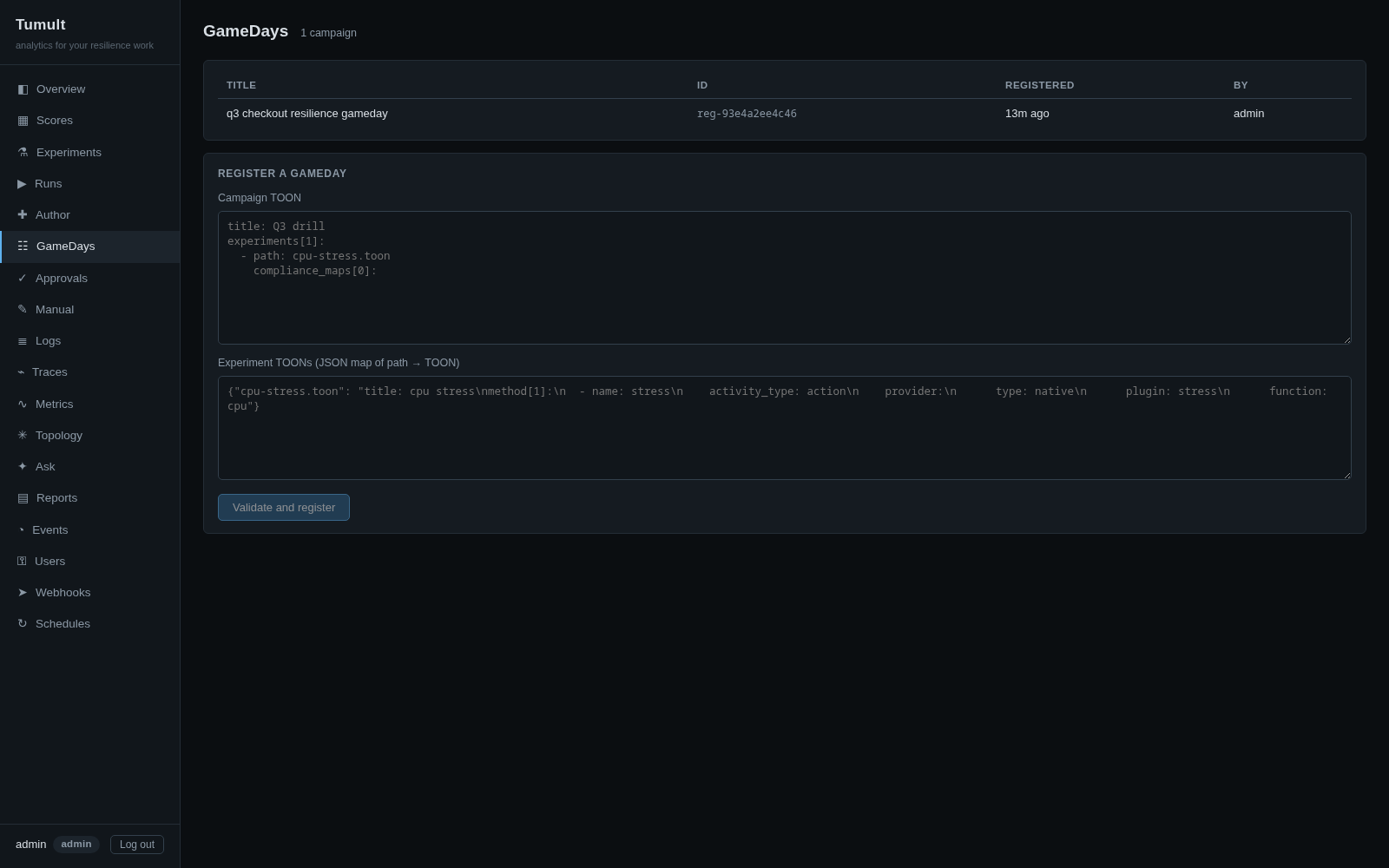1389x868 pixels.
Task: Switch to the Topology view
Action: [90, 435]
